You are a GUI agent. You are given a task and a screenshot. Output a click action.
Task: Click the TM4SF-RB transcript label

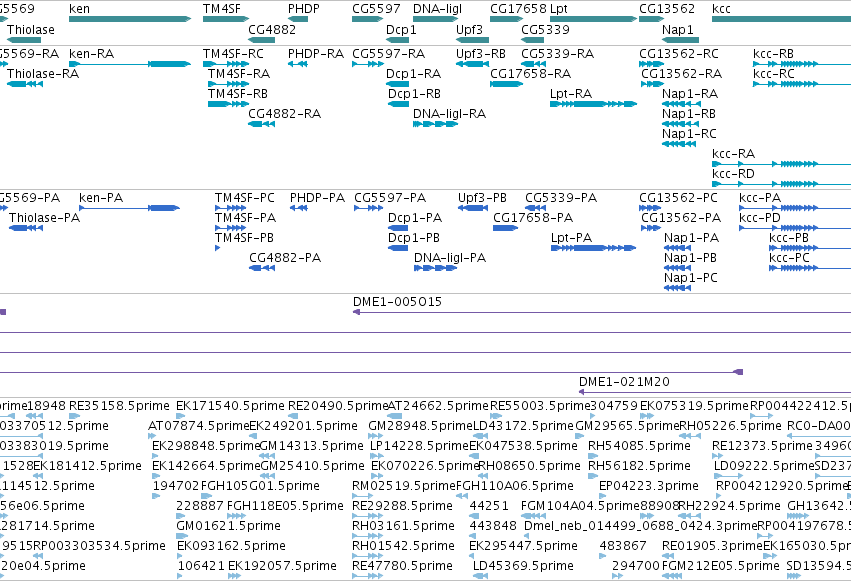pos(238,93)
